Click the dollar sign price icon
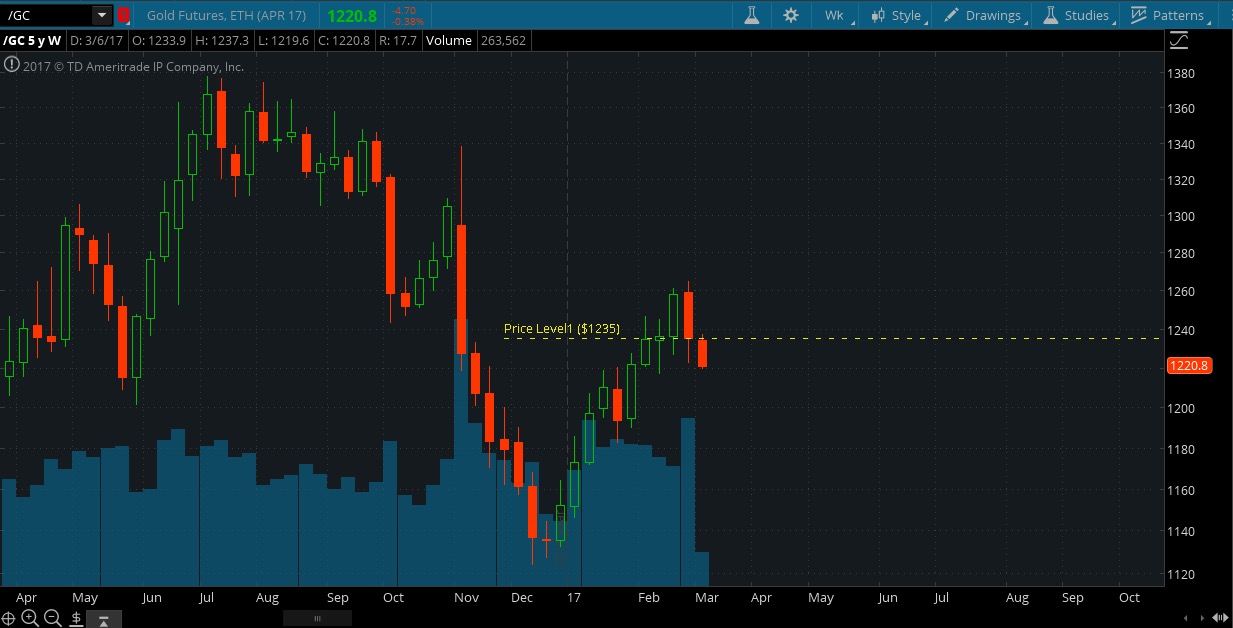 [76, 618]
